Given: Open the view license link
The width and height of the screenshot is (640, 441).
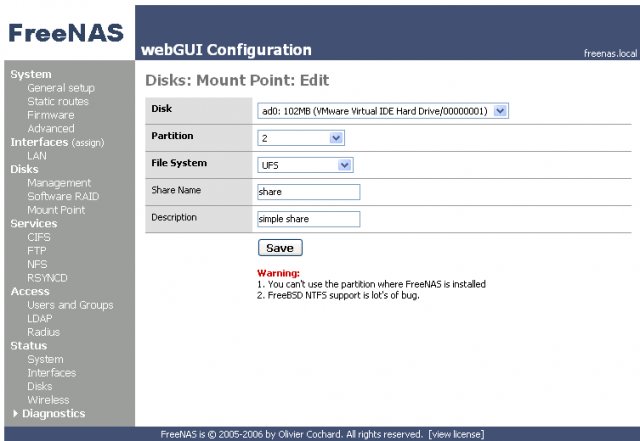Looking at the screenshot, I should pyautogui.click(x=457, y=434).
